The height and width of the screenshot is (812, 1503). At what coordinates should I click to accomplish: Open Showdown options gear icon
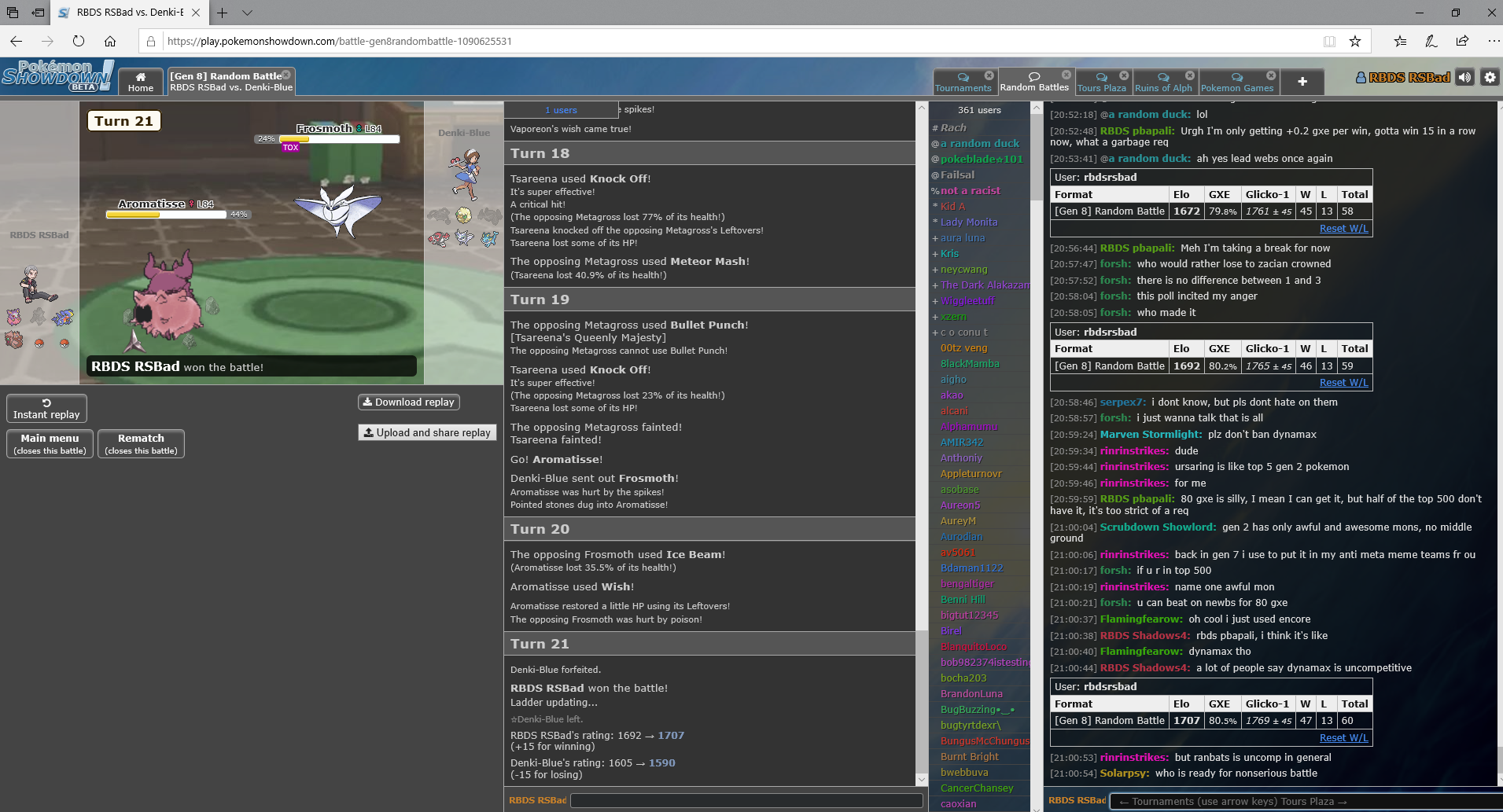1490,77
